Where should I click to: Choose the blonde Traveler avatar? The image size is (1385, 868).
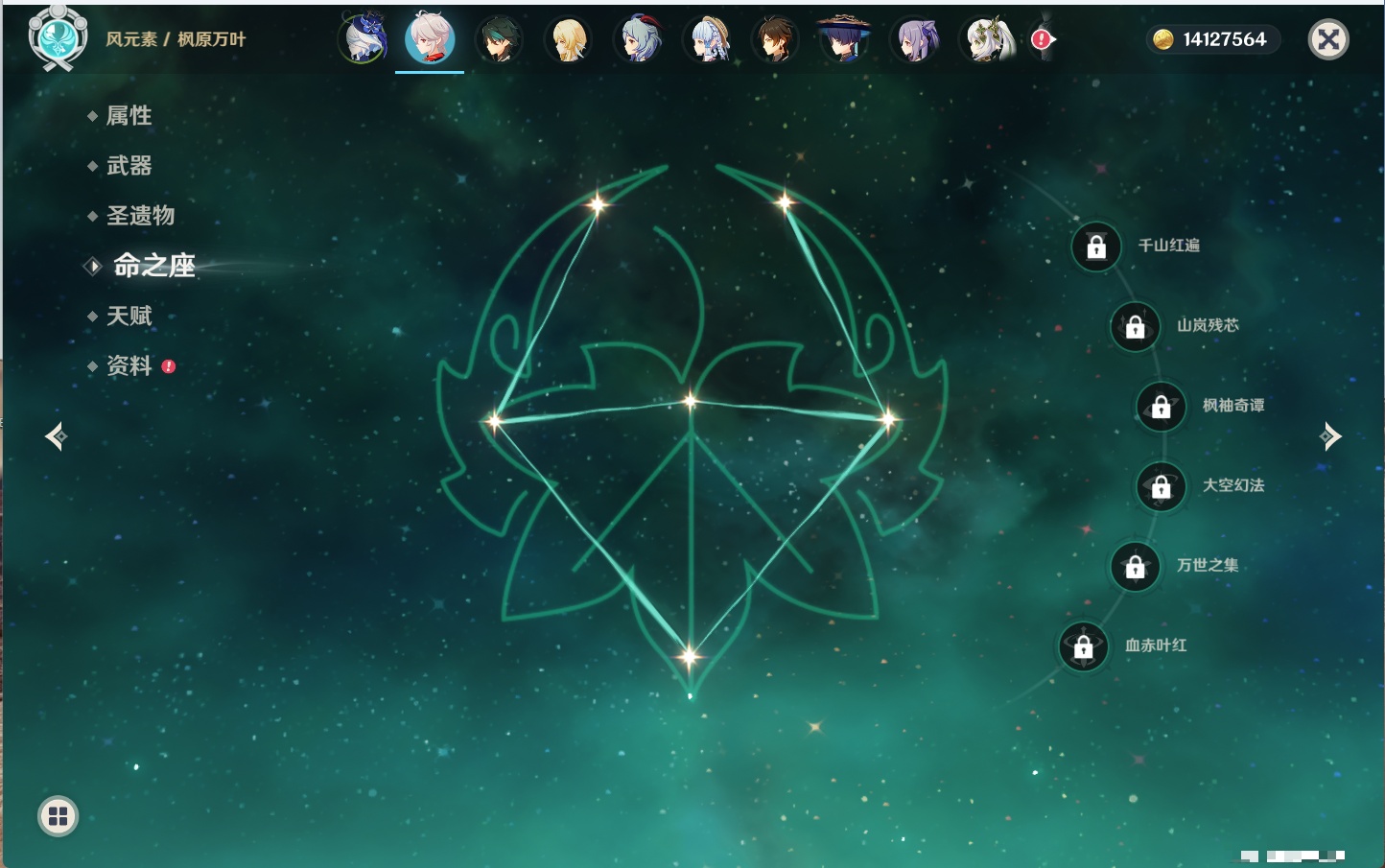[568, 39]
